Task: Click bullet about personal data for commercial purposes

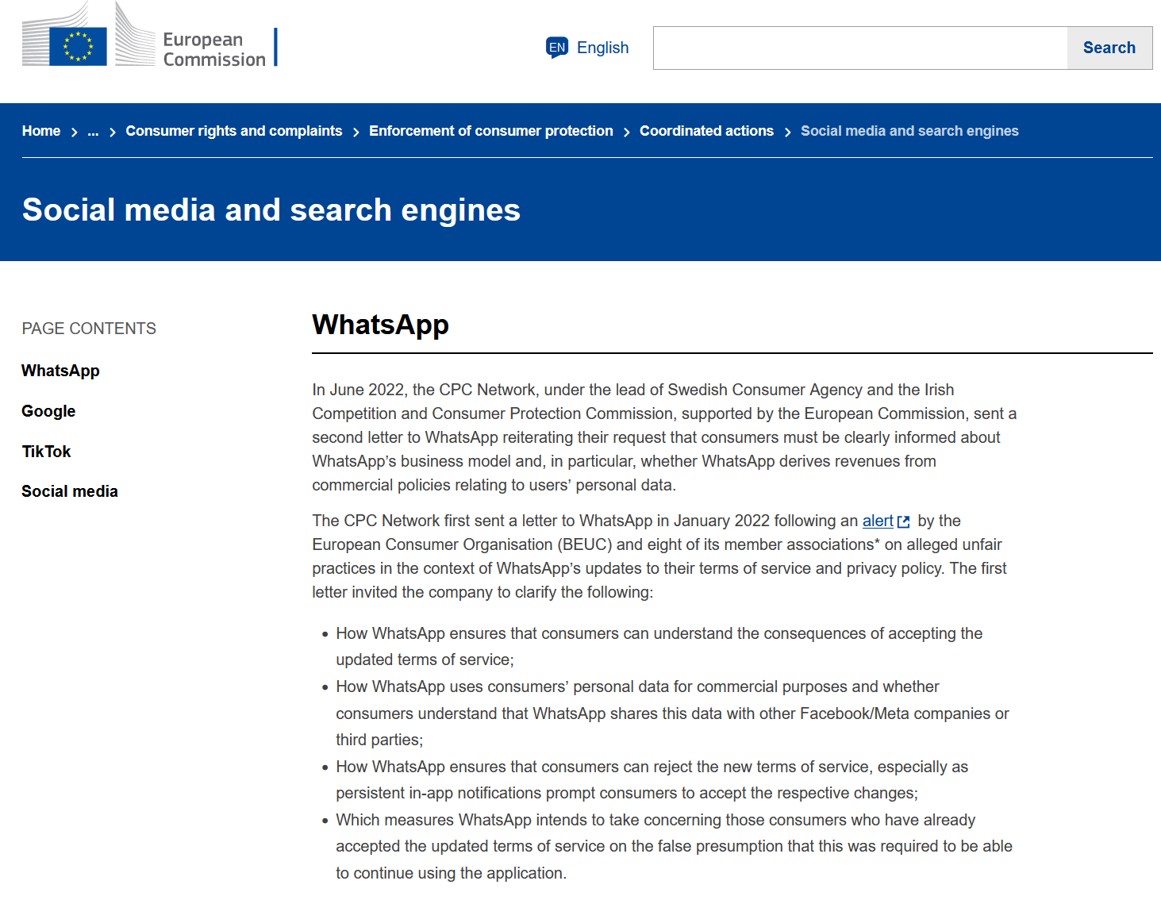Action: (x=672, y=713)
